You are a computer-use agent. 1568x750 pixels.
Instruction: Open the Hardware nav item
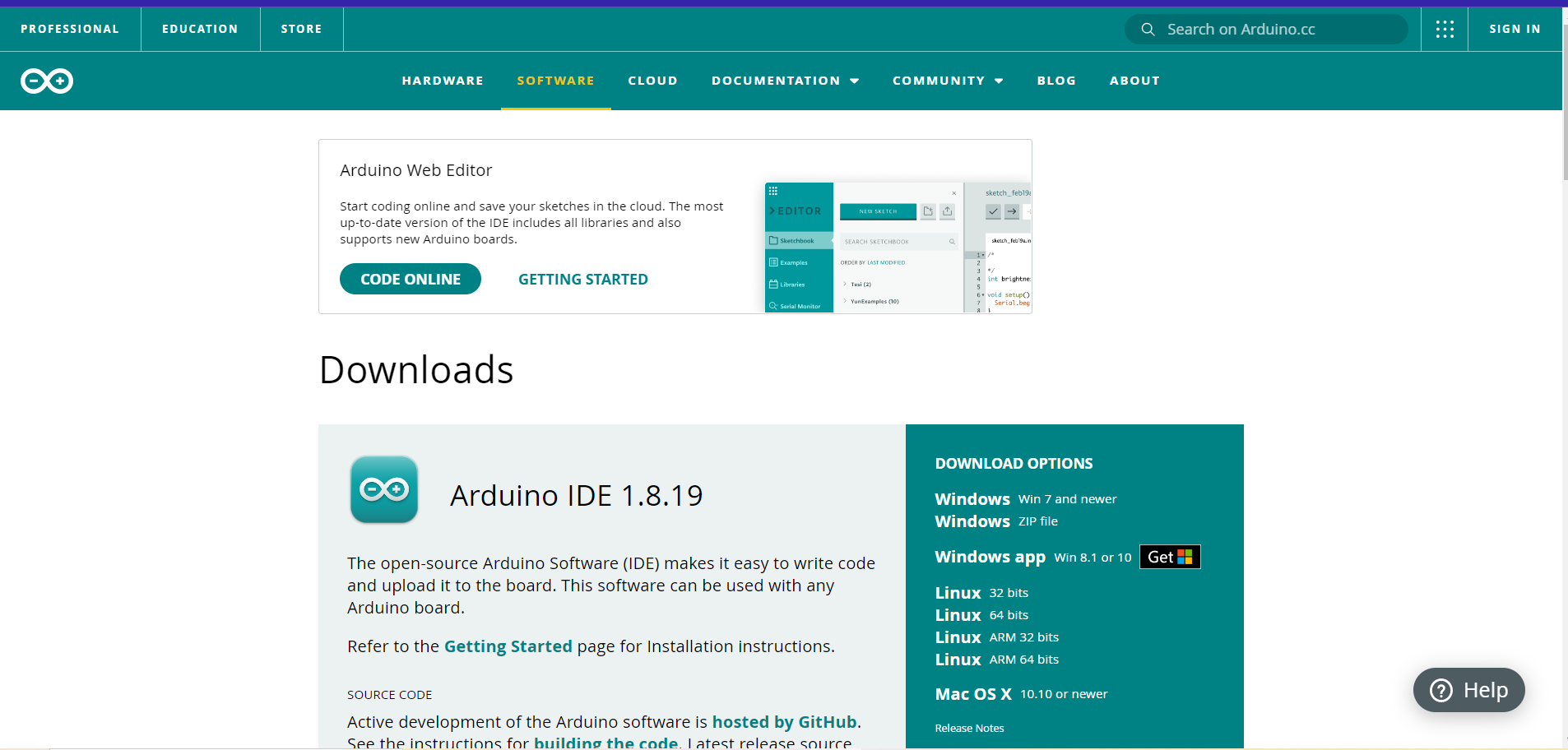pos(443,81)
